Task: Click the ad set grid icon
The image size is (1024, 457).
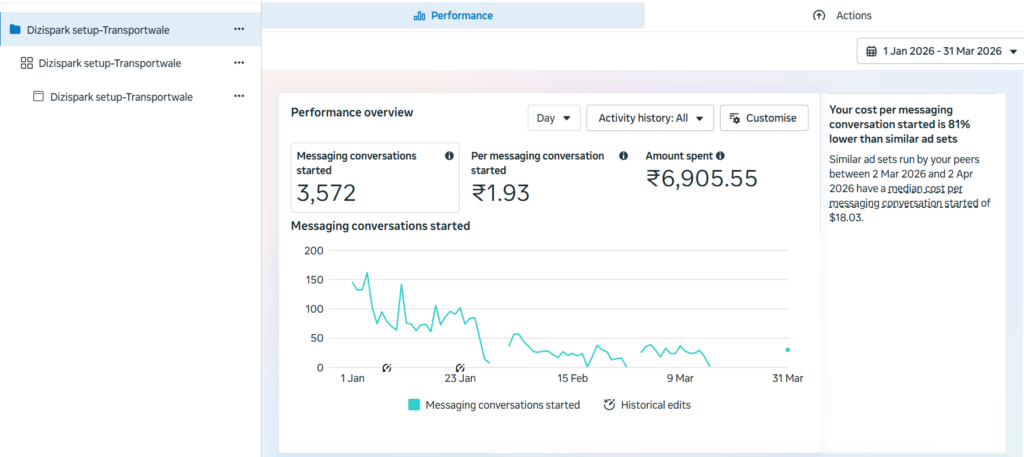Action: [27, 63]
